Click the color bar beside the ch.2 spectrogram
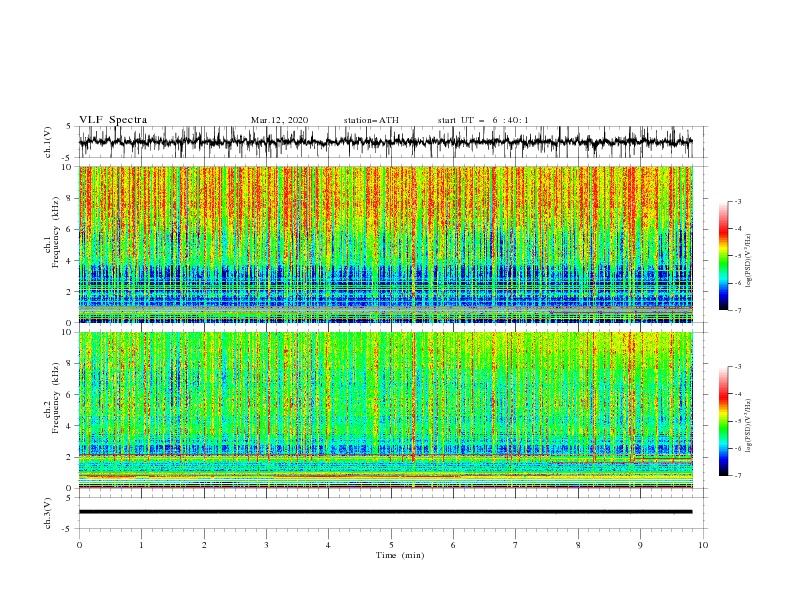This screenshot has height=612, width=792. pyautogui.click(x=723, y=421)
